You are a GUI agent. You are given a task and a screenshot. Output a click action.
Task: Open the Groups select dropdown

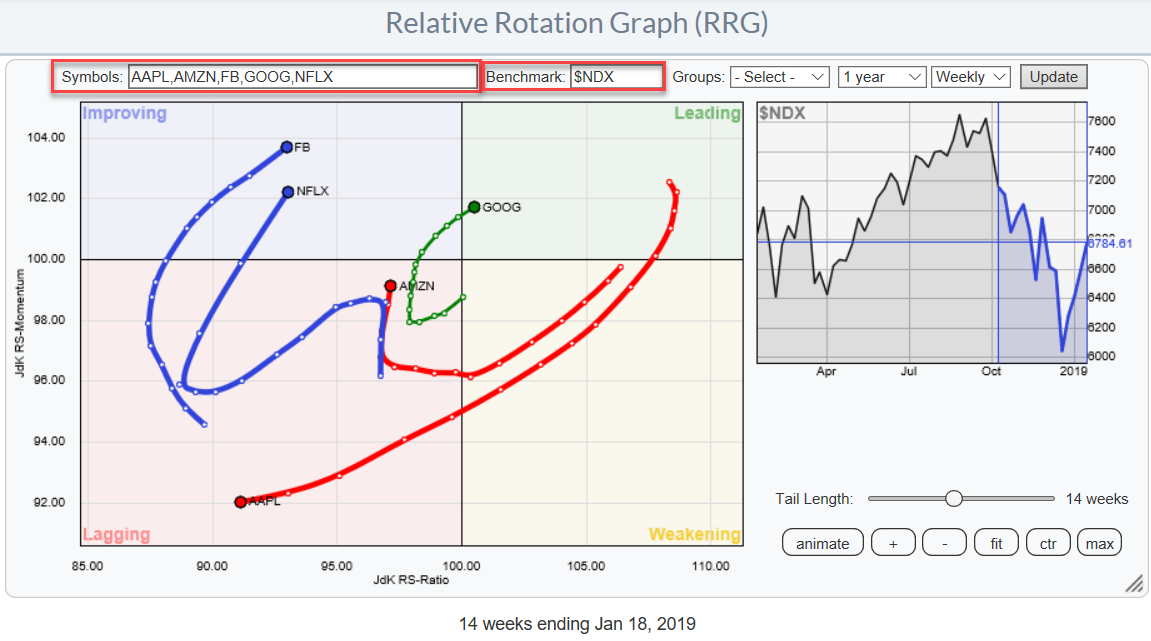(x=780, y=77)
